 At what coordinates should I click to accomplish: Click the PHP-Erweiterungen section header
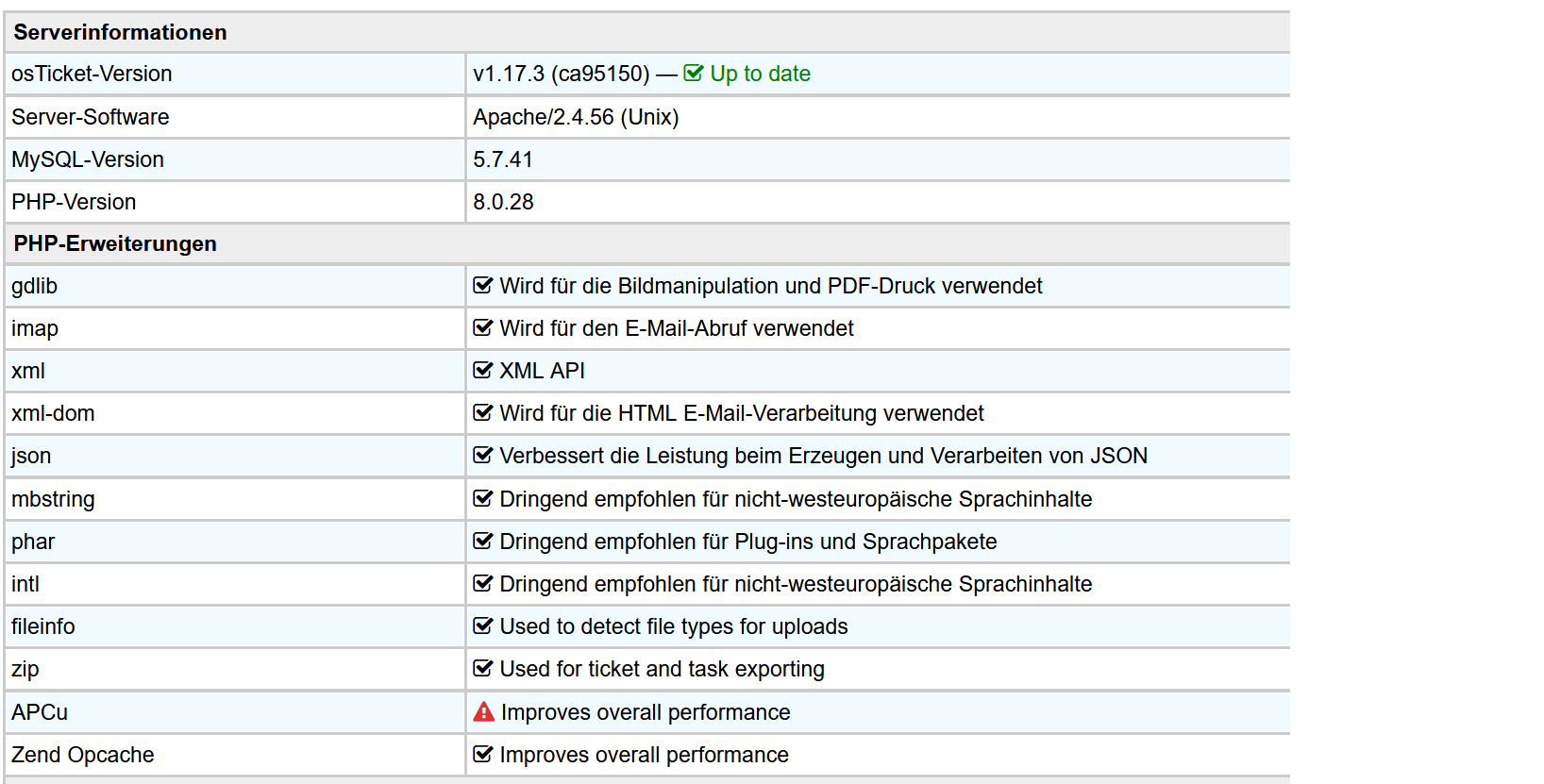114,243
